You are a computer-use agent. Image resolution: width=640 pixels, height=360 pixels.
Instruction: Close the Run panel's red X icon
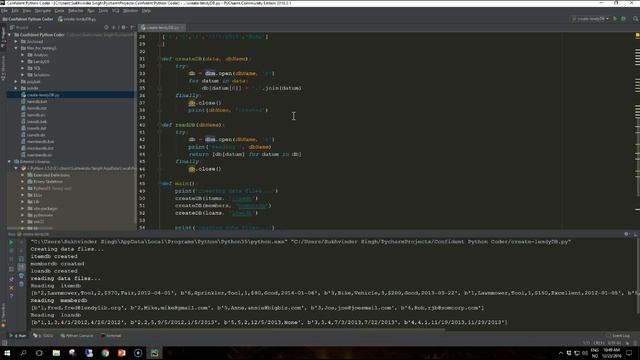tap(11, 288)
